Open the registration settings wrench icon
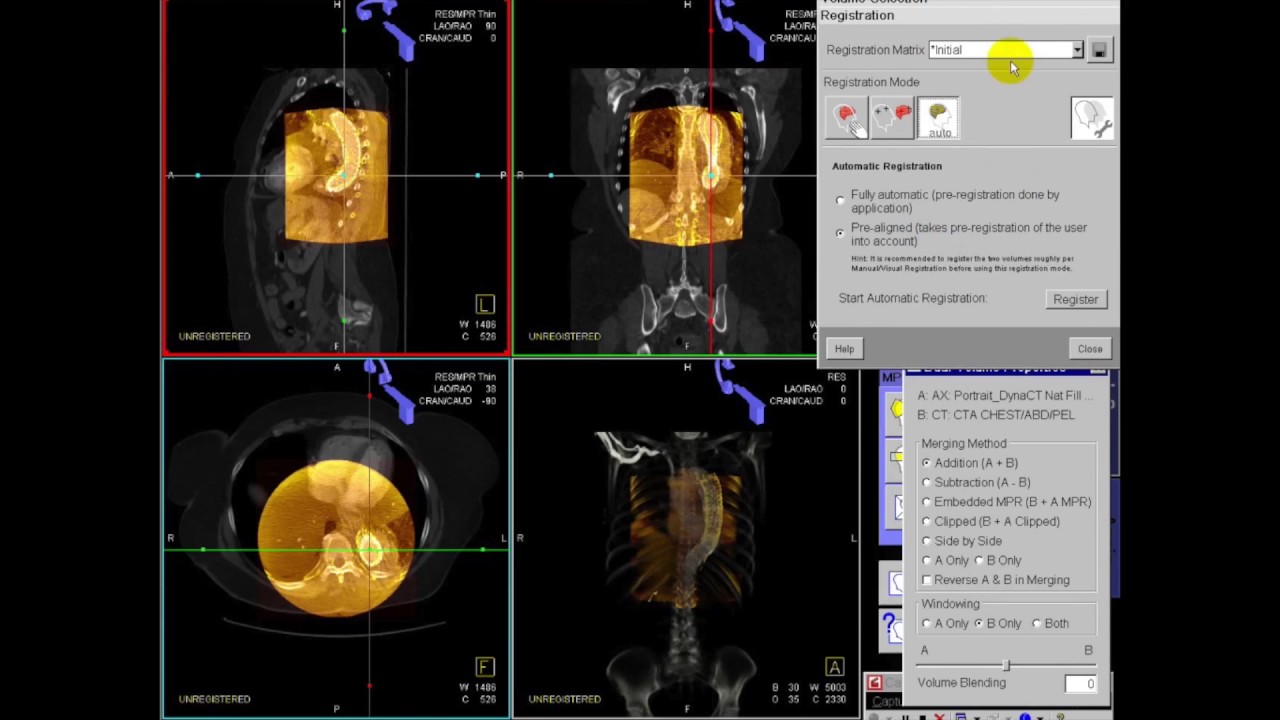This screenshot has width=1280, height=720. coord(1092,118)
